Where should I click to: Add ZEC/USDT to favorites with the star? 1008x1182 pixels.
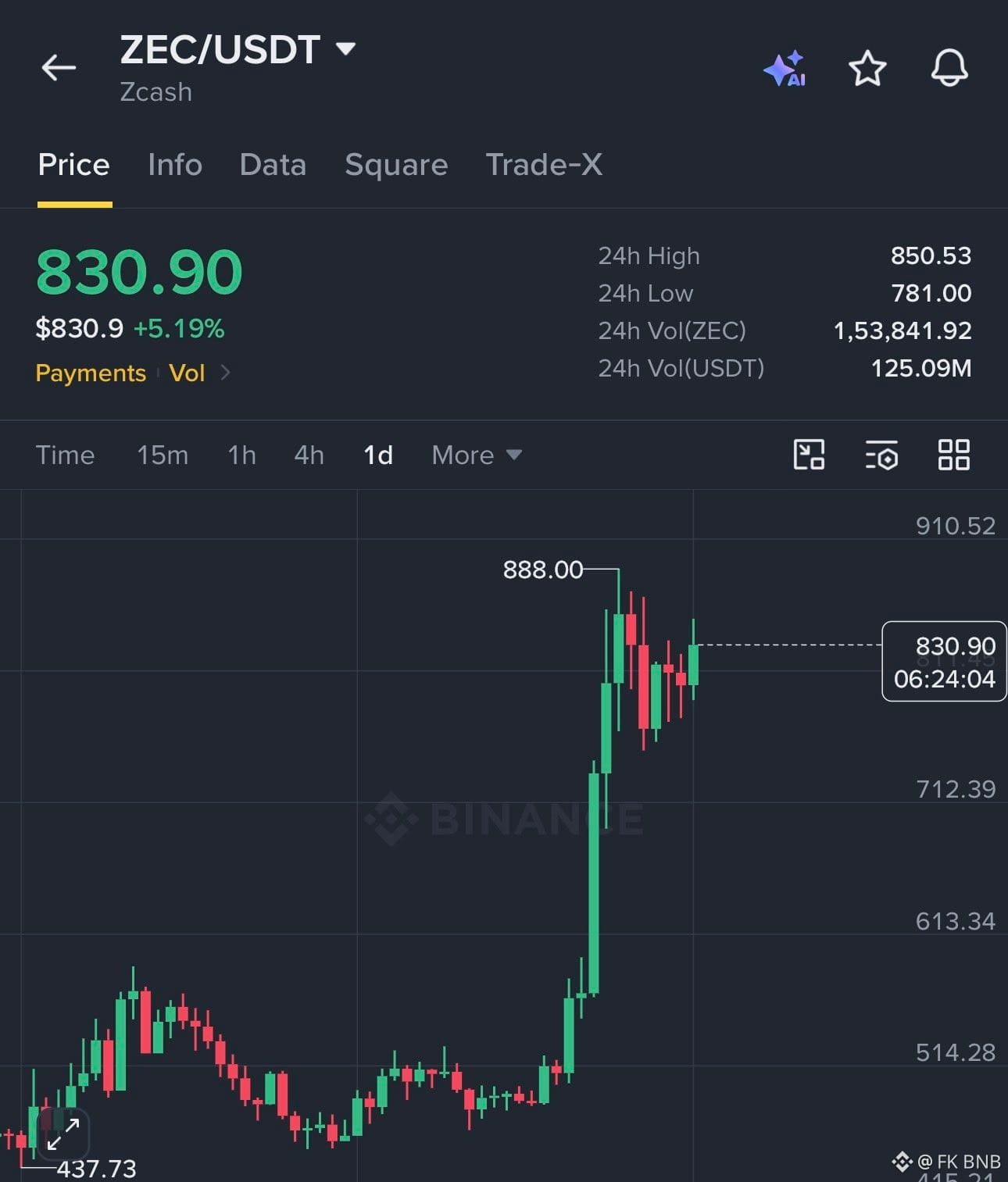(867, 68)
